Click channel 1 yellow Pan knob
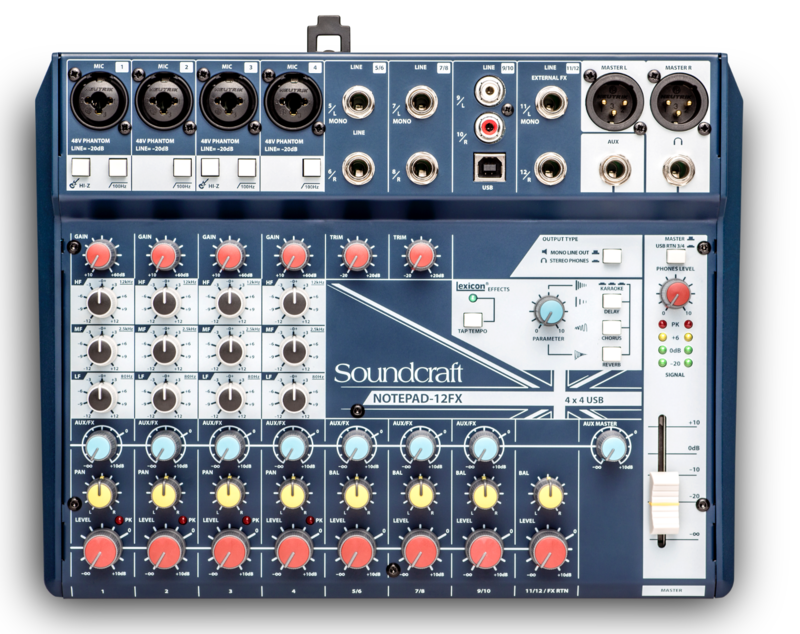The width and height of the screenshot is (800, 634). (x=99, y=494)
